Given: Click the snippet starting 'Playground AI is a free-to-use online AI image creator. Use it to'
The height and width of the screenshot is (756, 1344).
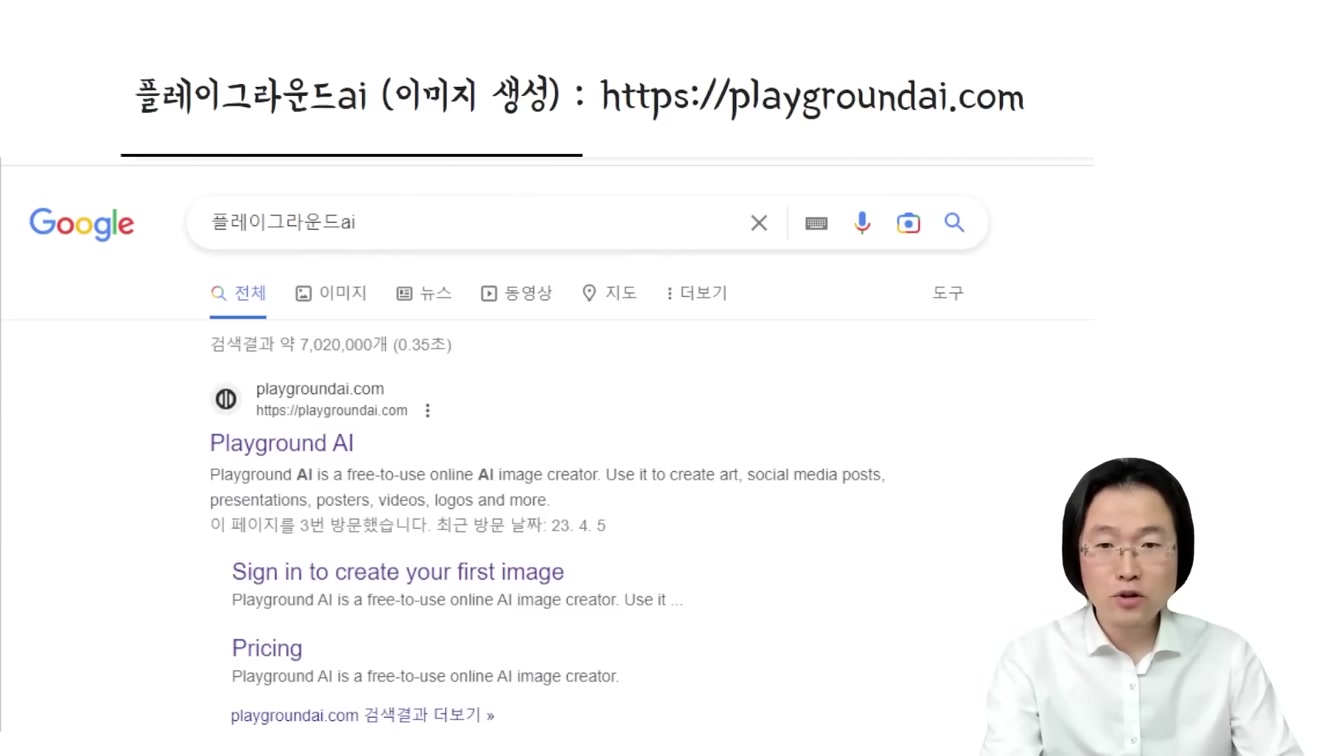Looking at the screenshot, I should 547,487.
